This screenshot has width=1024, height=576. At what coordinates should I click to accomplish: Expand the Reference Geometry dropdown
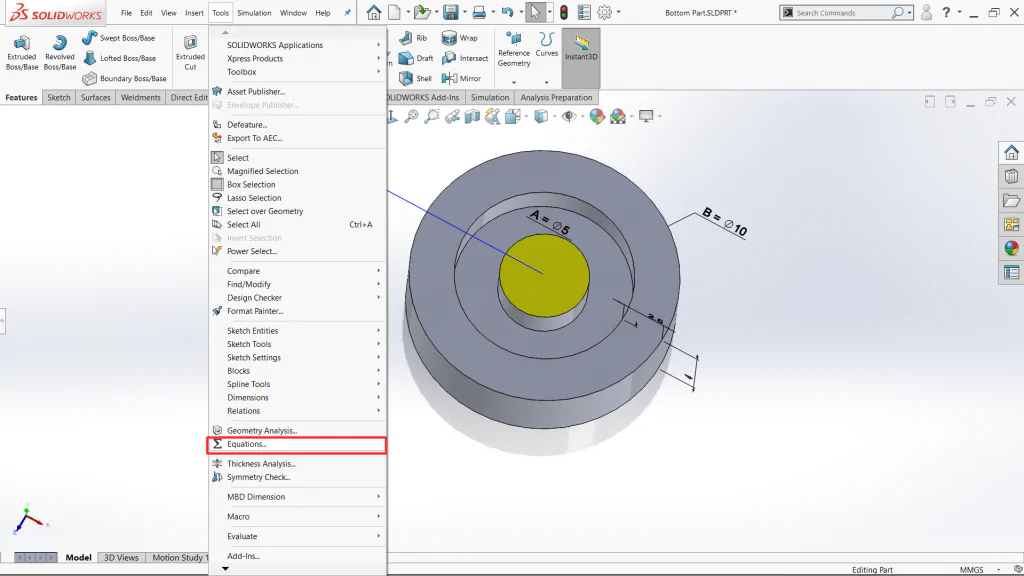514,82
